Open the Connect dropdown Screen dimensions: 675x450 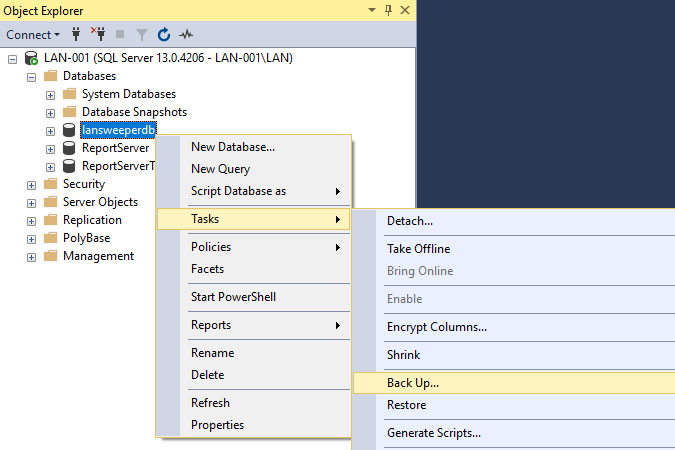[33, 35]
